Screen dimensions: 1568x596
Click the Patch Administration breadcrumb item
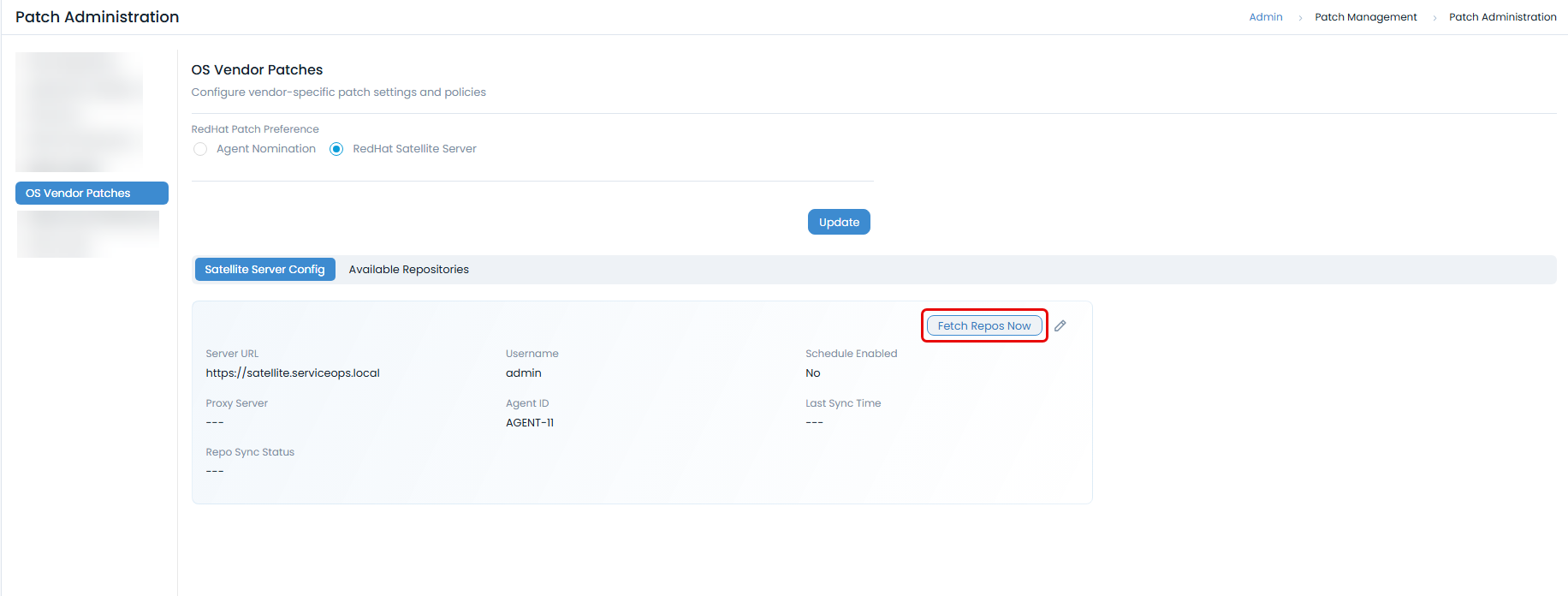[1502, 17]
